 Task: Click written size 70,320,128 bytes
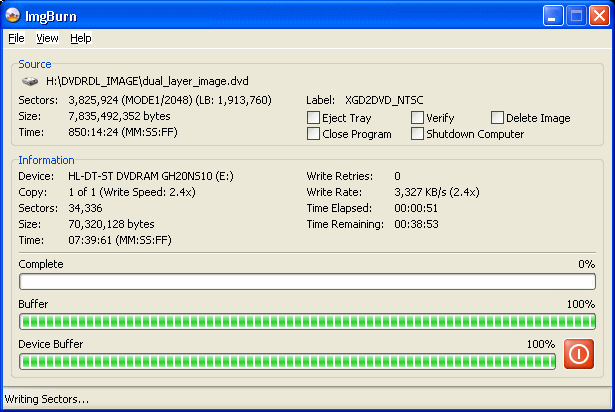[x=111, y=224]
